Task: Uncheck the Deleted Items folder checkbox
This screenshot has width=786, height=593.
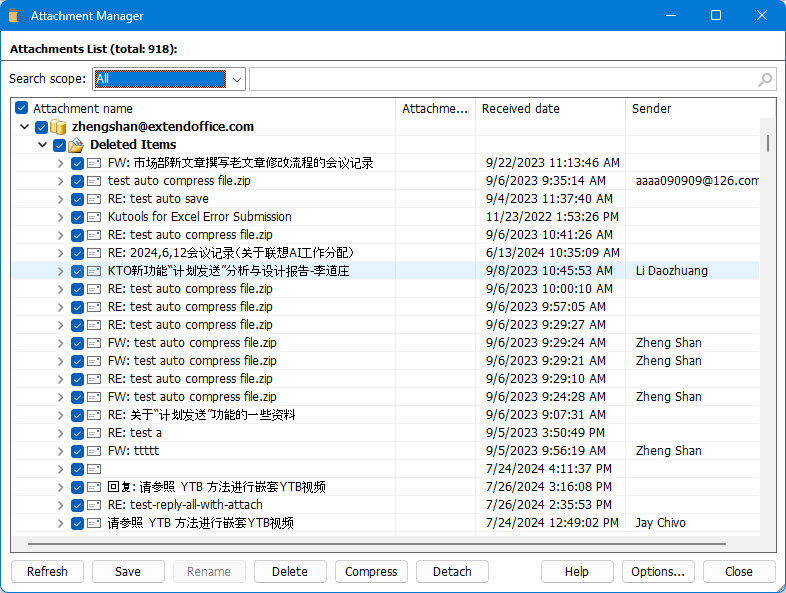Action: (x=58, y=145)
